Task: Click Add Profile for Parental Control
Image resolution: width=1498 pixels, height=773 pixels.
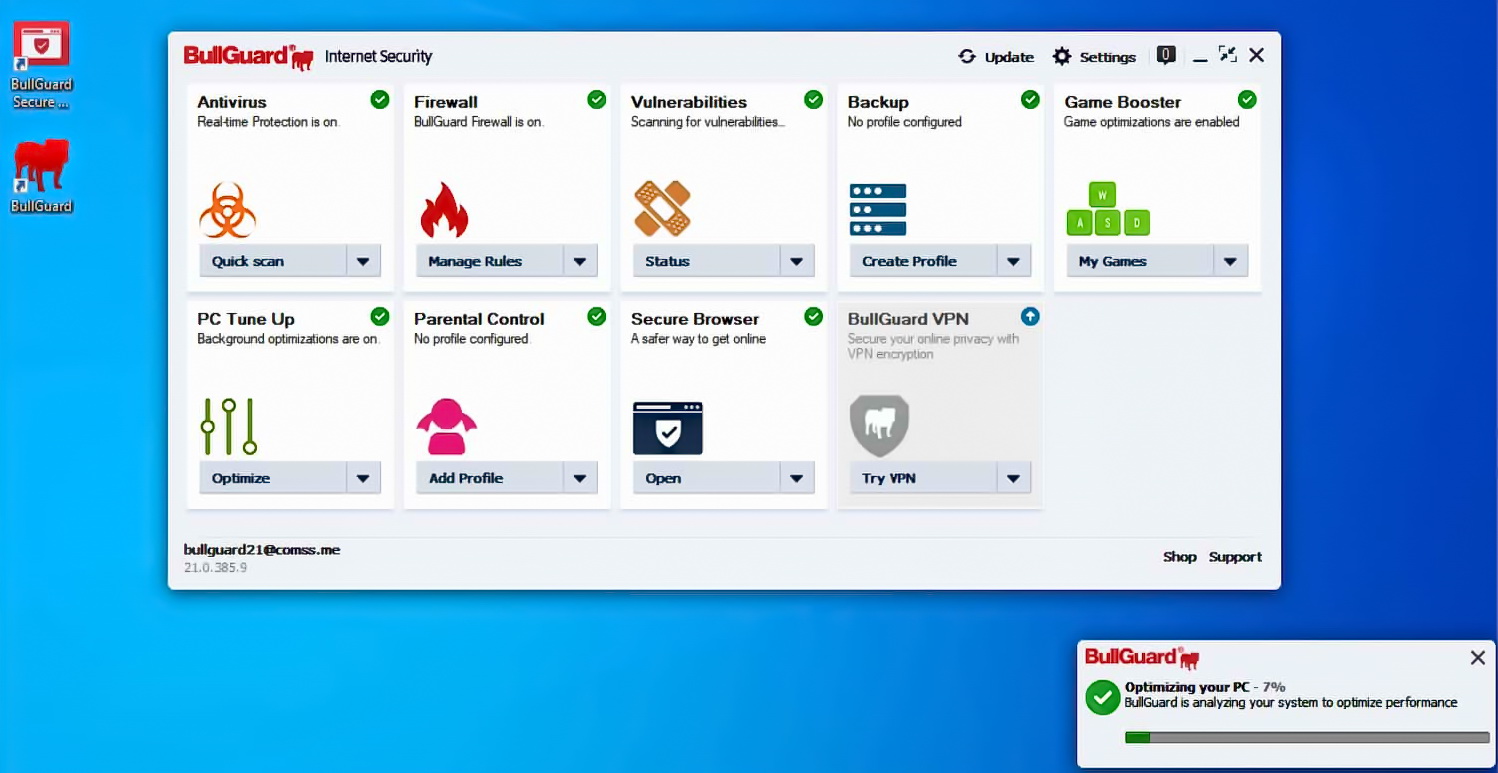Action: pyautogui.click(x=490, y=478)
